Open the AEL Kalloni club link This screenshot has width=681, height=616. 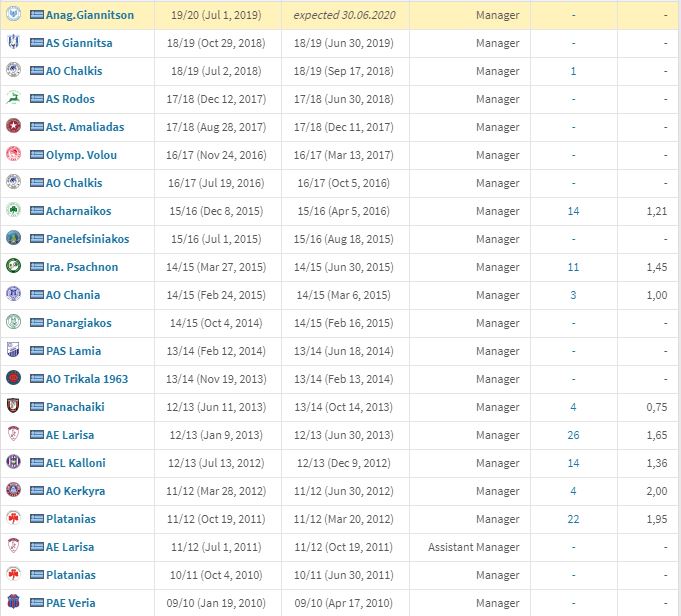[78, 463]
